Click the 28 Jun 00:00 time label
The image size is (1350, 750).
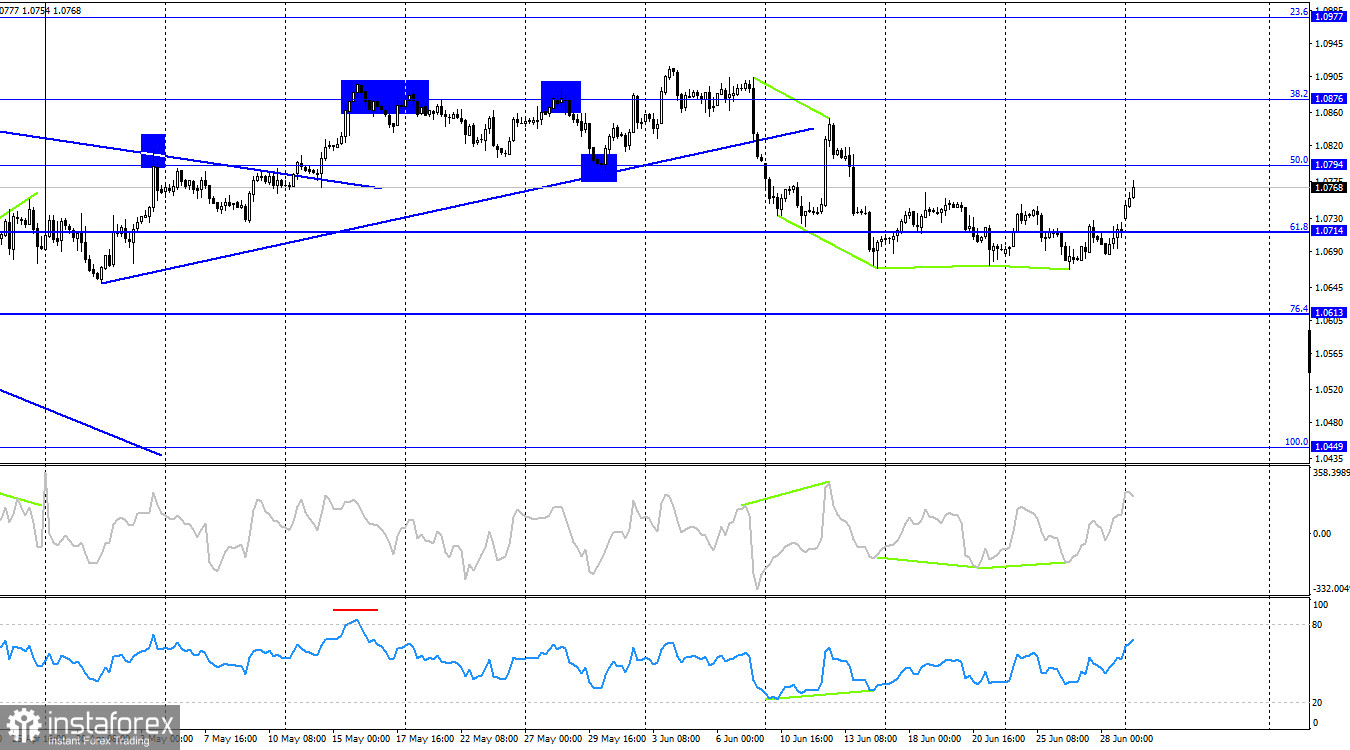pyautogui.click(x=1126, y=739)
